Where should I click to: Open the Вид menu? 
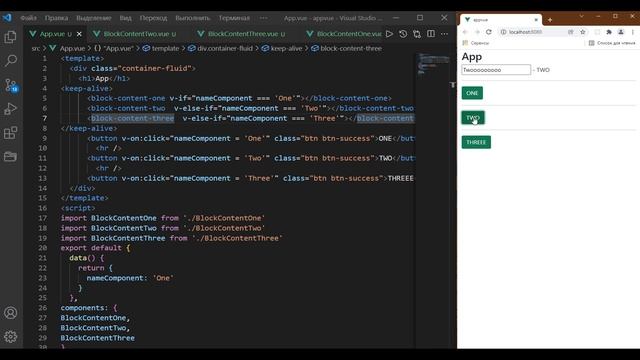(125, 18)
